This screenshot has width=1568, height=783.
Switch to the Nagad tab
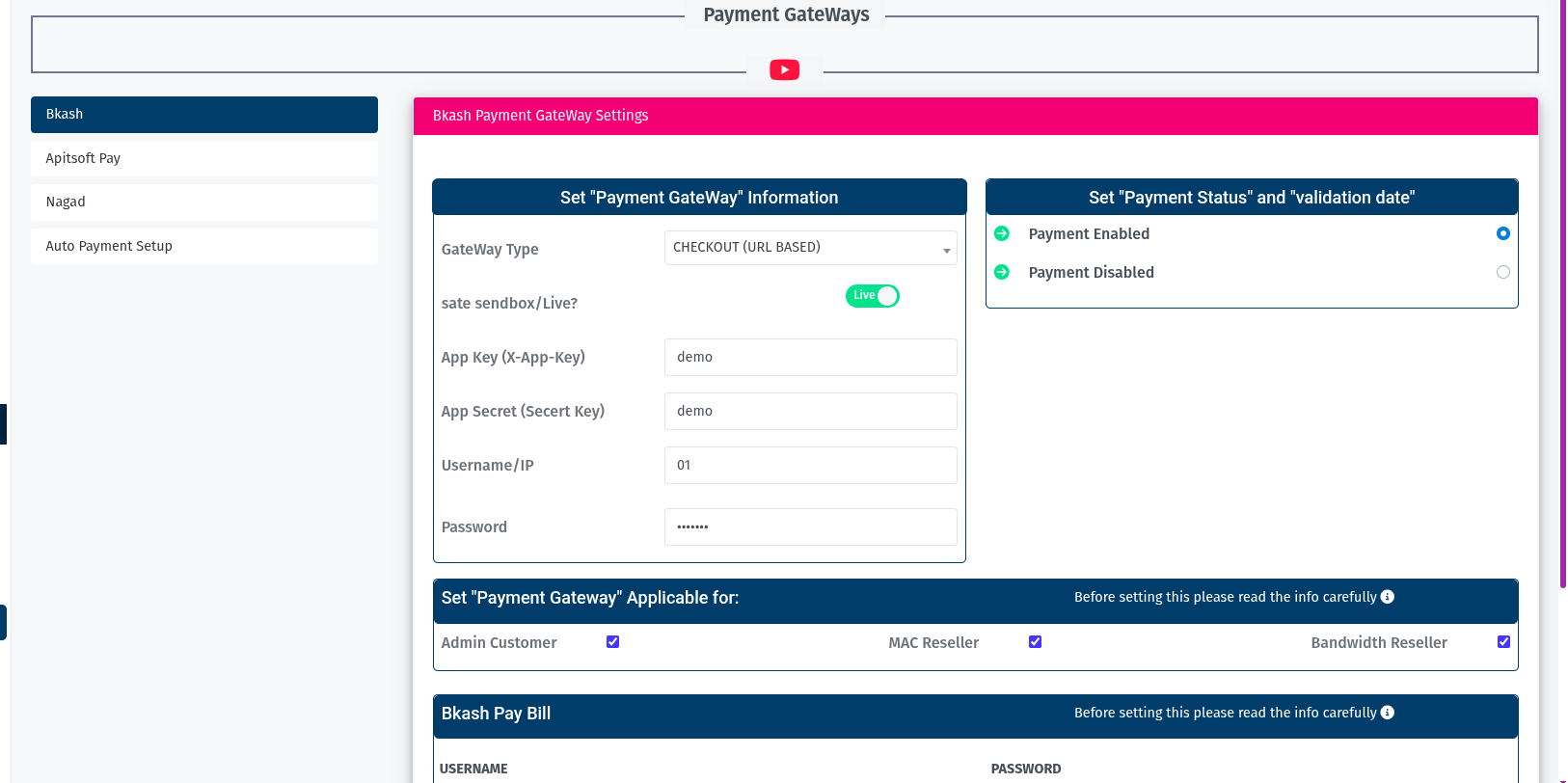tap(204, 202)
